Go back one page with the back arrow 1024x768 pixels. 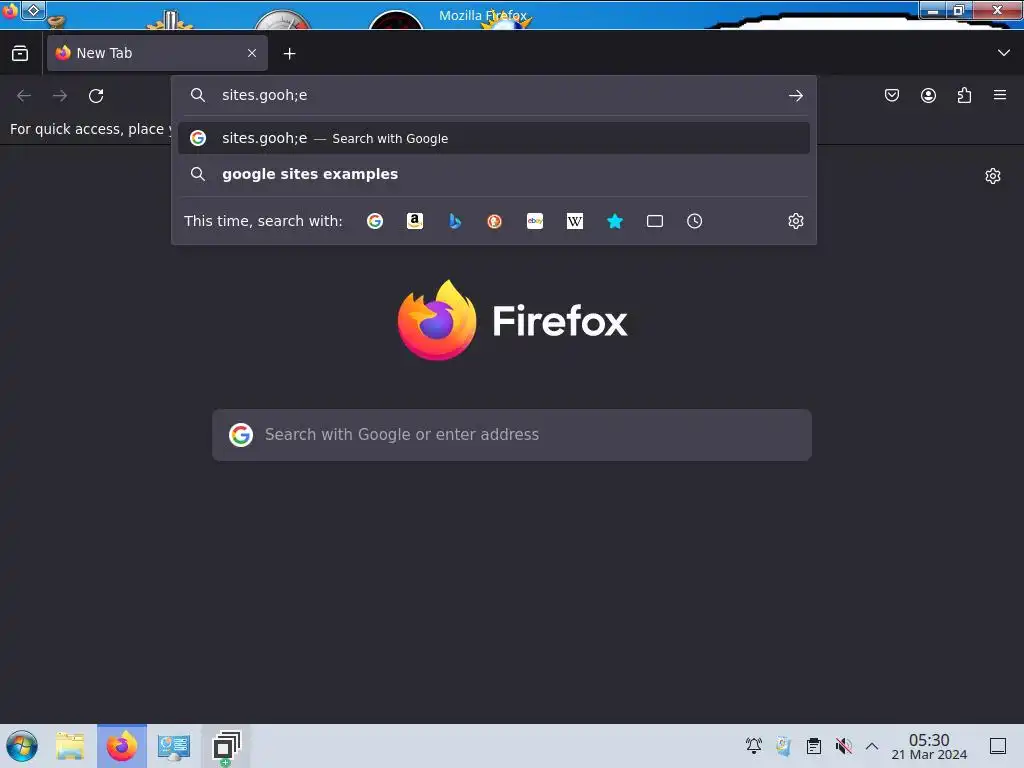tap(24, 96)
